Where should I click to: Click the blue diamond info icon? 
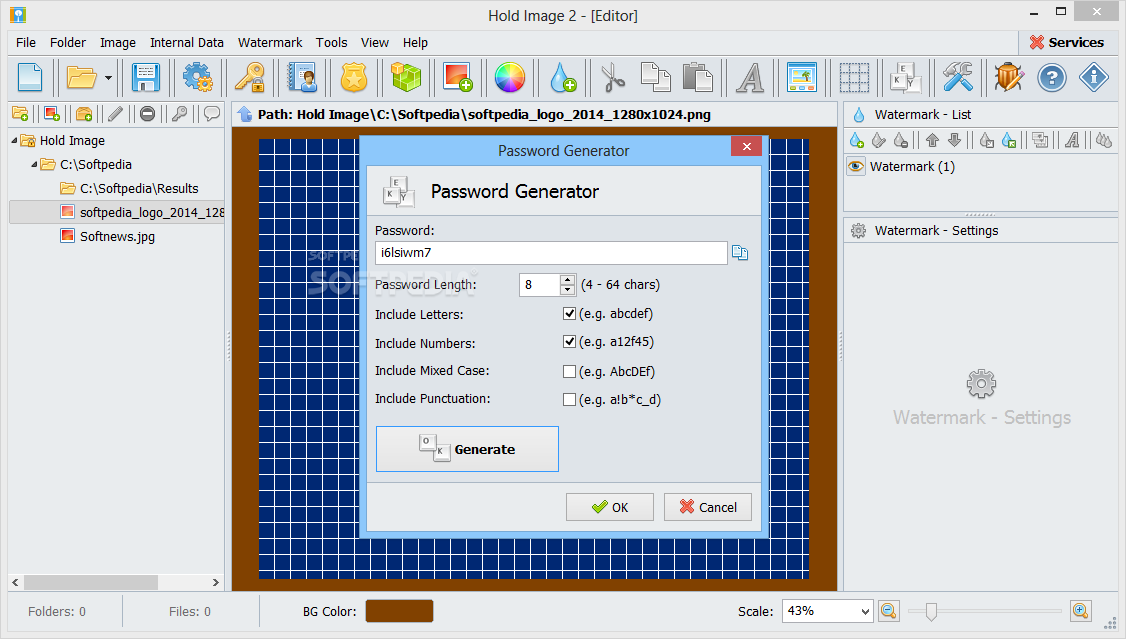click(x=1094, y=77)
